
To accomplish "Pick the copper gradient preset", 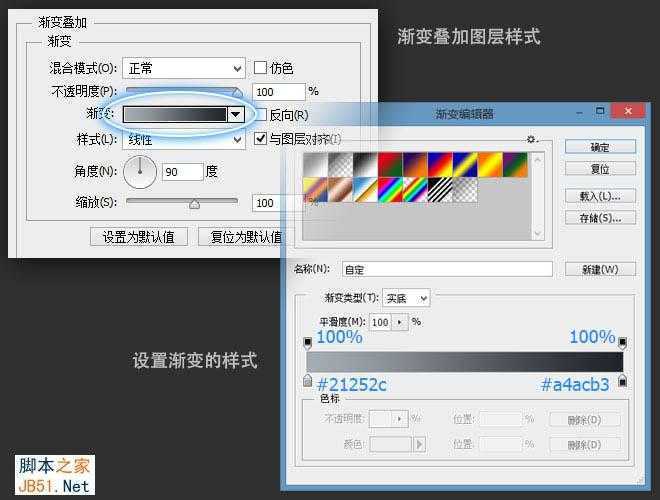I will pyautogui.click(x=341, y=189).
